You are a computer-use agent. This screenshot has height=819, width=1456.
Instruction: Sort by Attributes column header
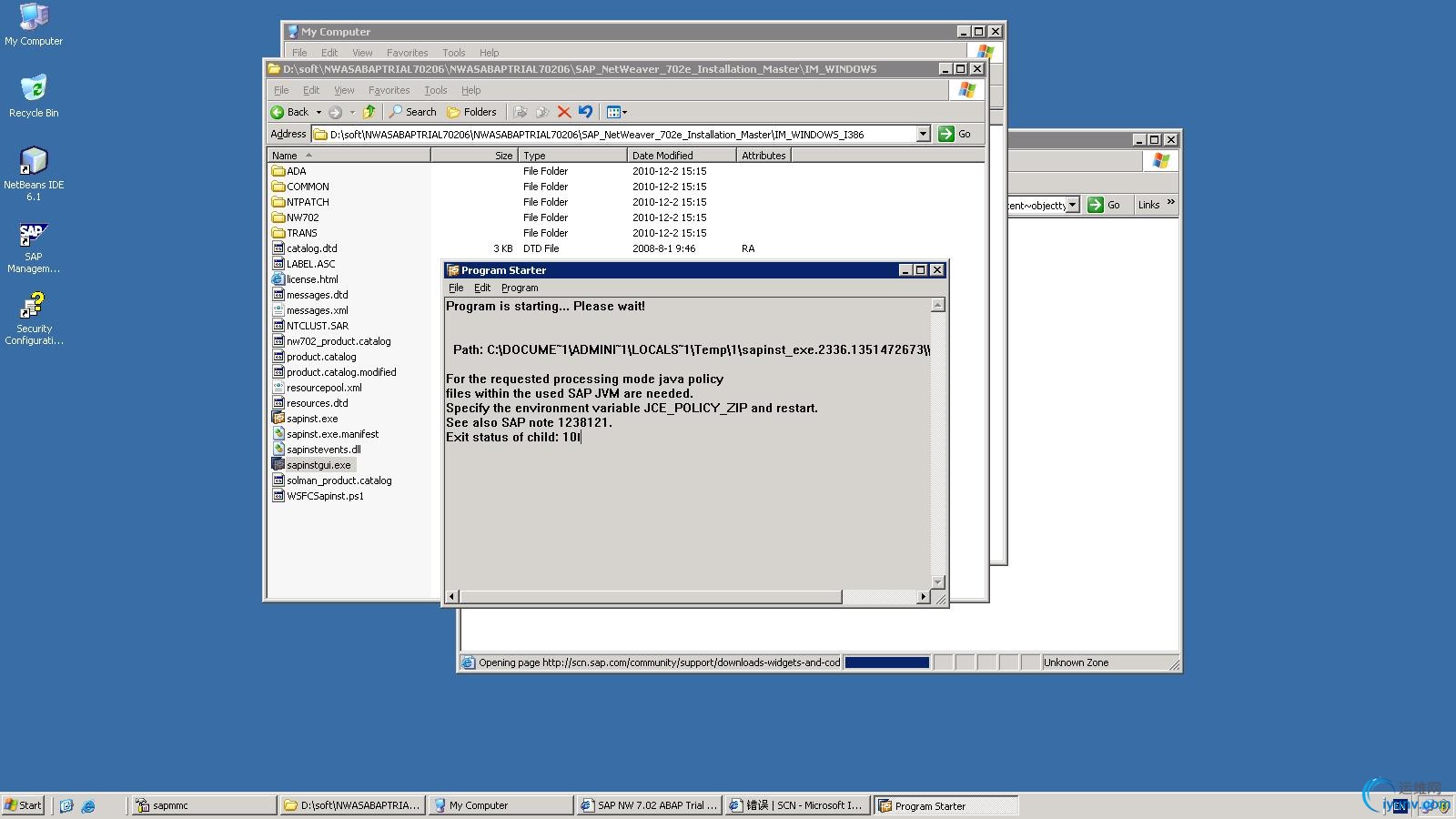(763, 156)
